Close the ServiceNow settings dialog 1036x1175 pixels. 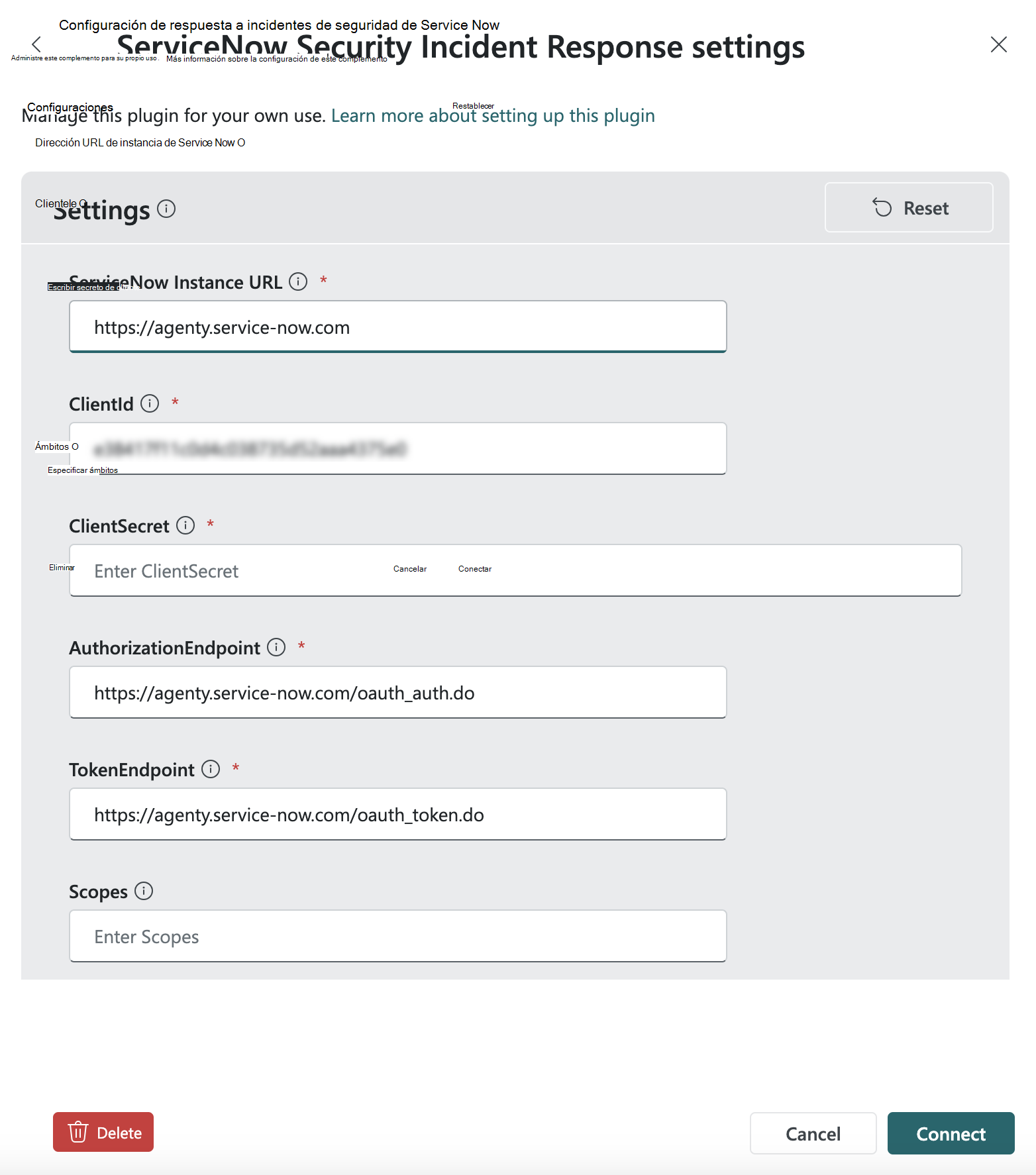pyautogui.click(x=999, y=44)
